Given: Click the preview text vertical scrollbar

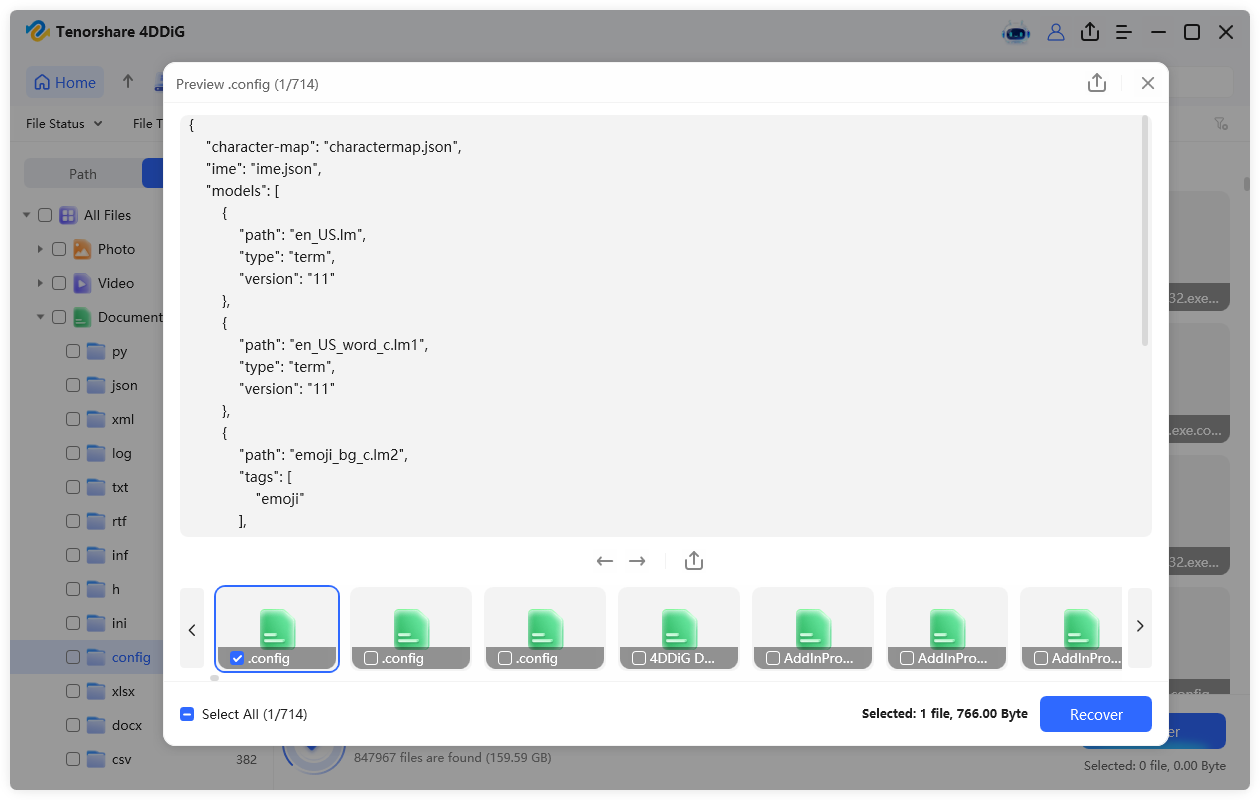Looking at the screenshot, I should [1145, 232].
